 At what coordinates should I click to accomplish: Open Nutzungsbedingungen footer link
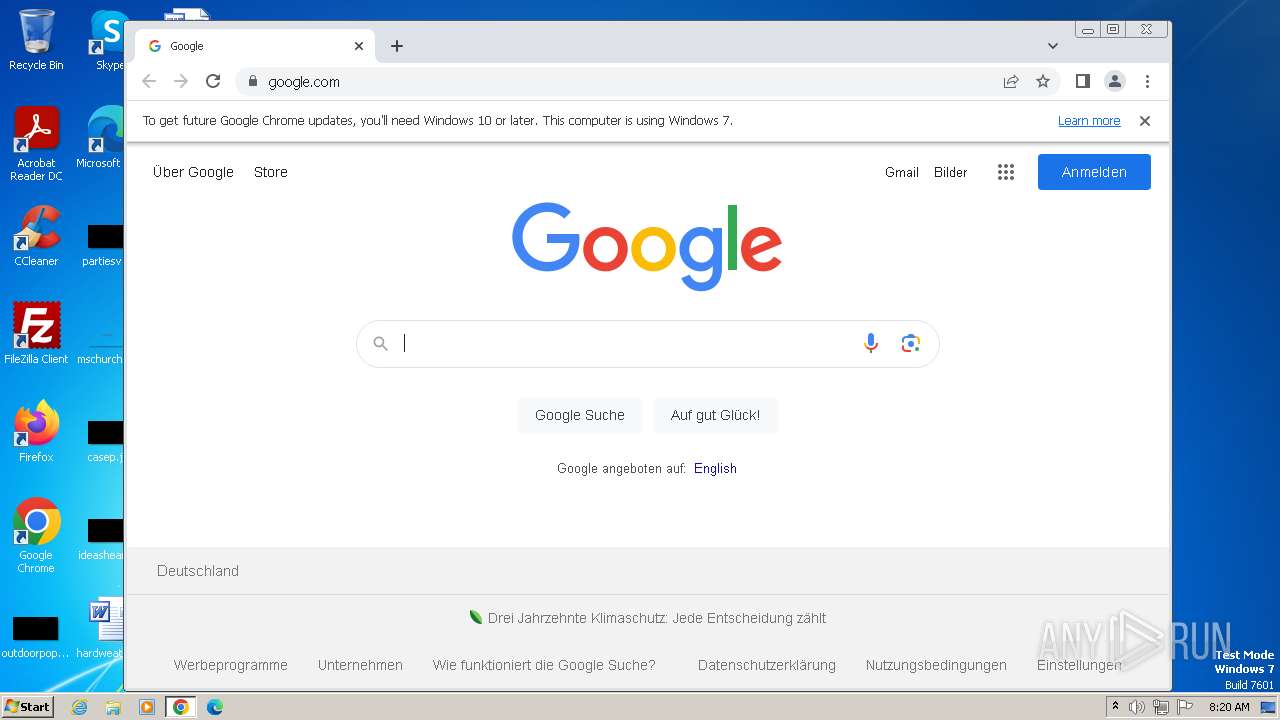(x=936, y=665)
